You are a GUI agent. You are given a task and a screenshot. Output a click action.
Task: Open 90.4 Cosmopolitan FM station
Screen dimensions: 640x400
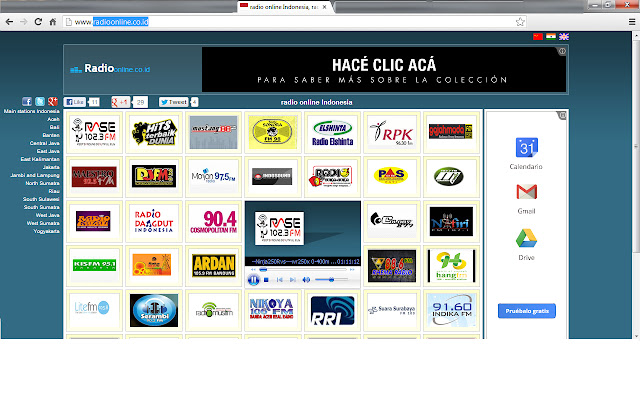pyautogui.click(x=213, y=222)
